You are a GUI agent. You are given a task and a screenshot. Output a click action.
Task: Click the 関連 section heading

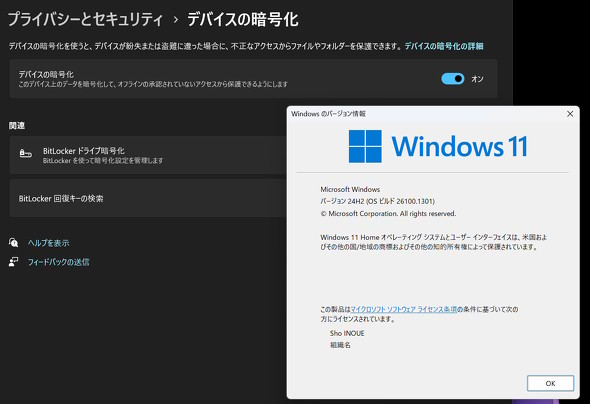click(17, 126)
